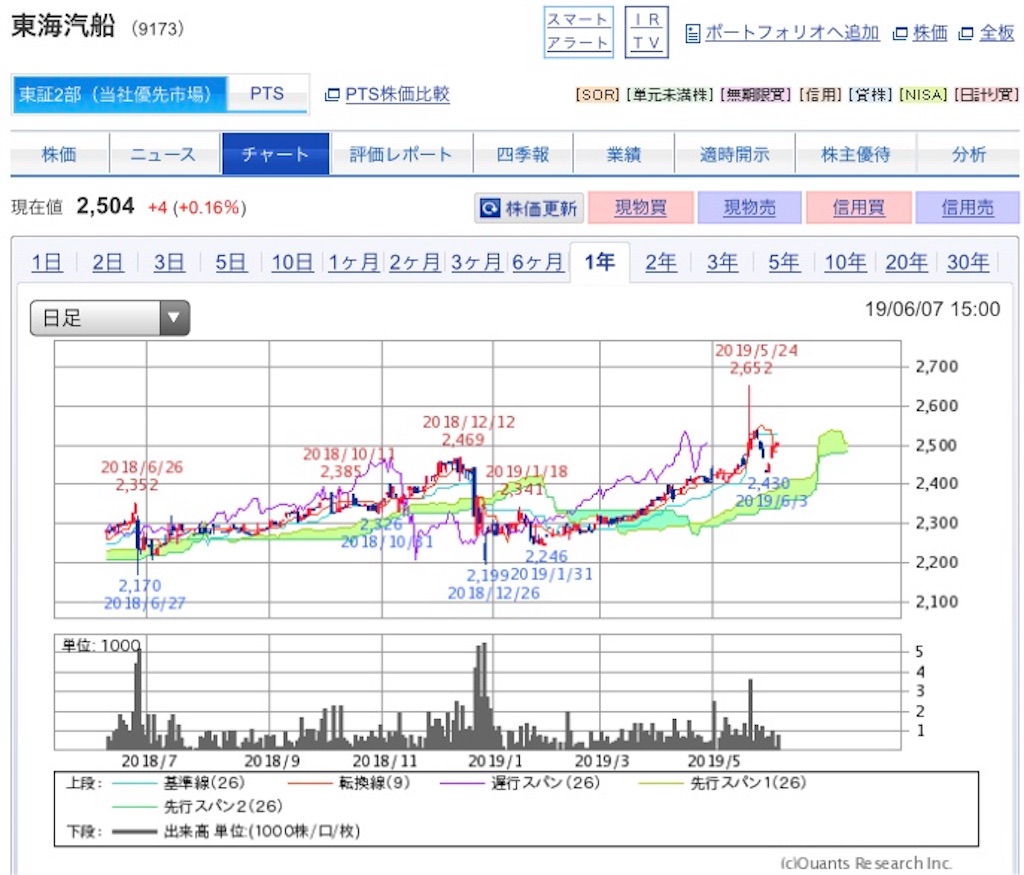Switch to the 株価 tab
The image size is (1024, 875).
tap(59, 154)
